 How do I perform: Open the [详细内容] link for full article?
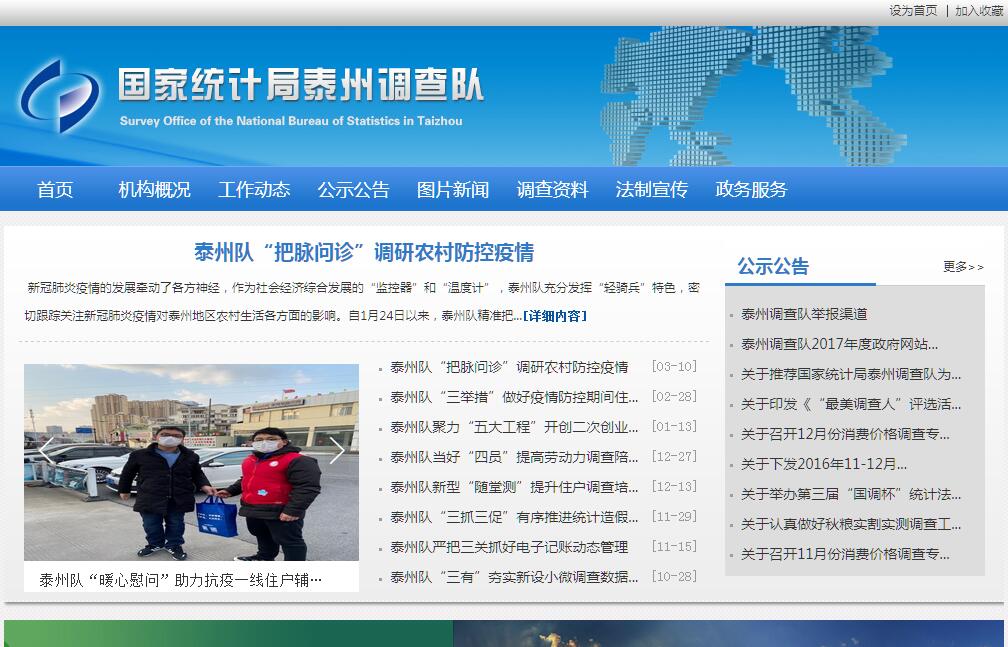555,316
